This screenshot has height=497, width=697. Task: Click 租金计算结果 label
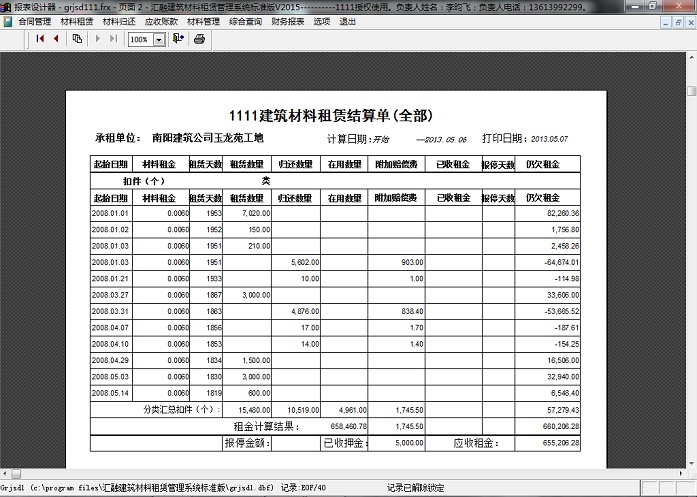pyautogui.click(x=267, y=426)
